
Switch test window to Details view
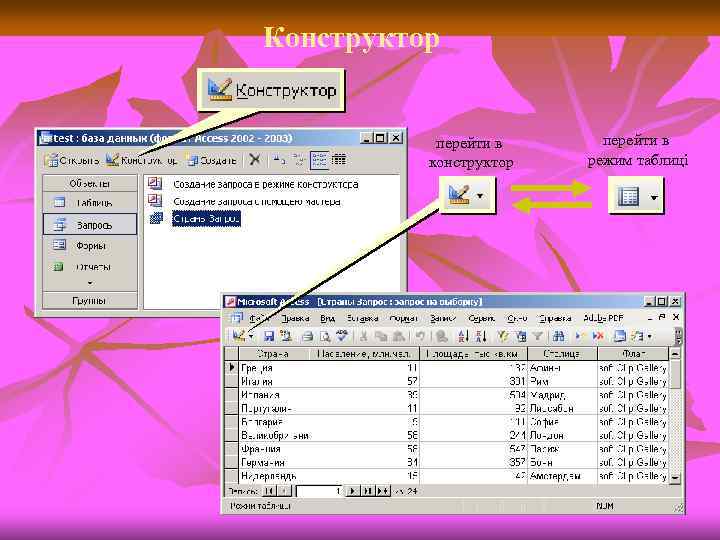pyautogui.click(x=339, y=160)
